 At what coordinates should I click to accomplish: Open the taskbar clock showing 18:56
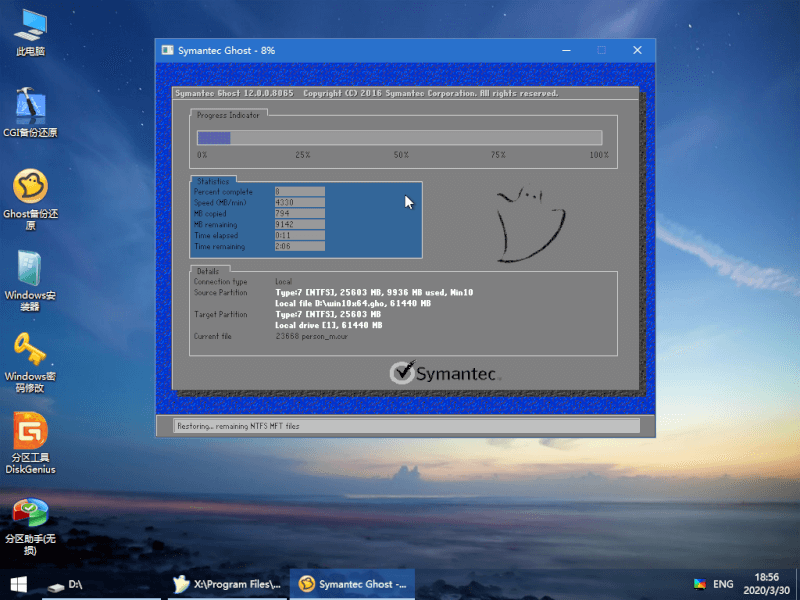[x=766, y=584]
